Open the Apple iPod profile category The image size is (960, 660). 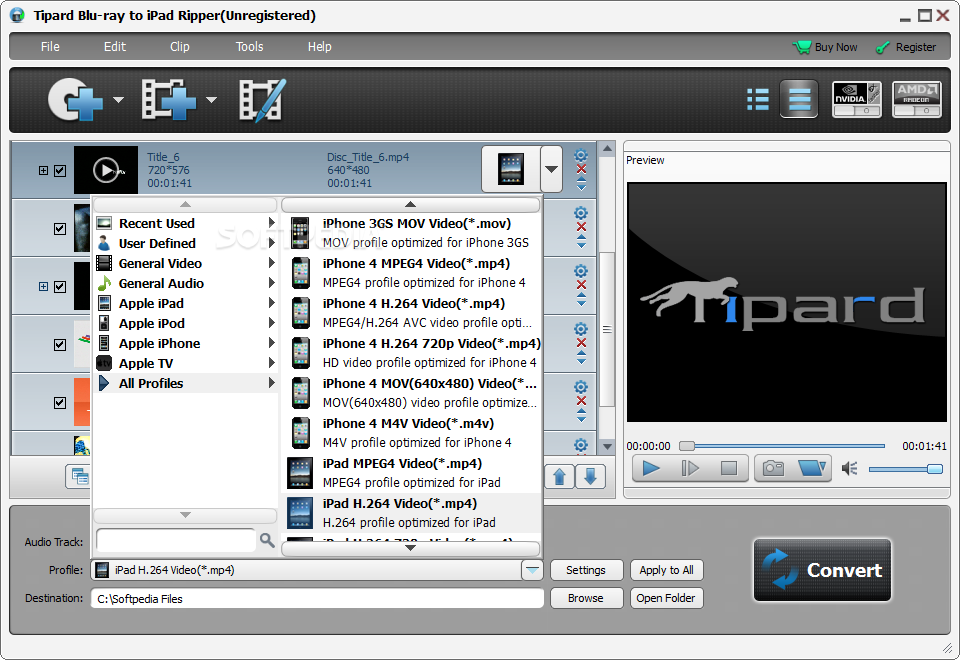pyautogui.click(x=186, y=323)
